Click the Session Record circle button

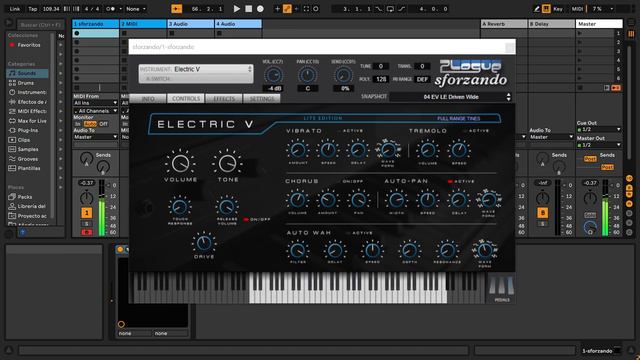pyautogui.click(x=316, y=9)
